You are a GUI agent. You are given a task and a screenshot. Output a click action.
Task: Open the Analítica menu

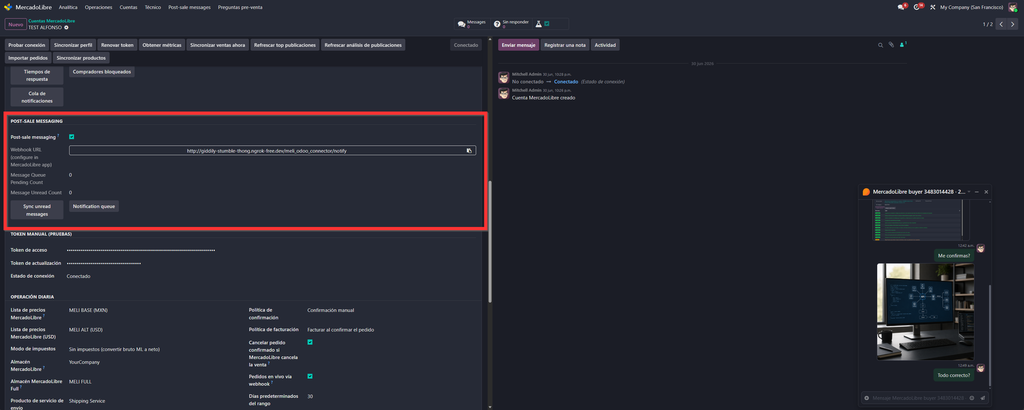(68, 7)
